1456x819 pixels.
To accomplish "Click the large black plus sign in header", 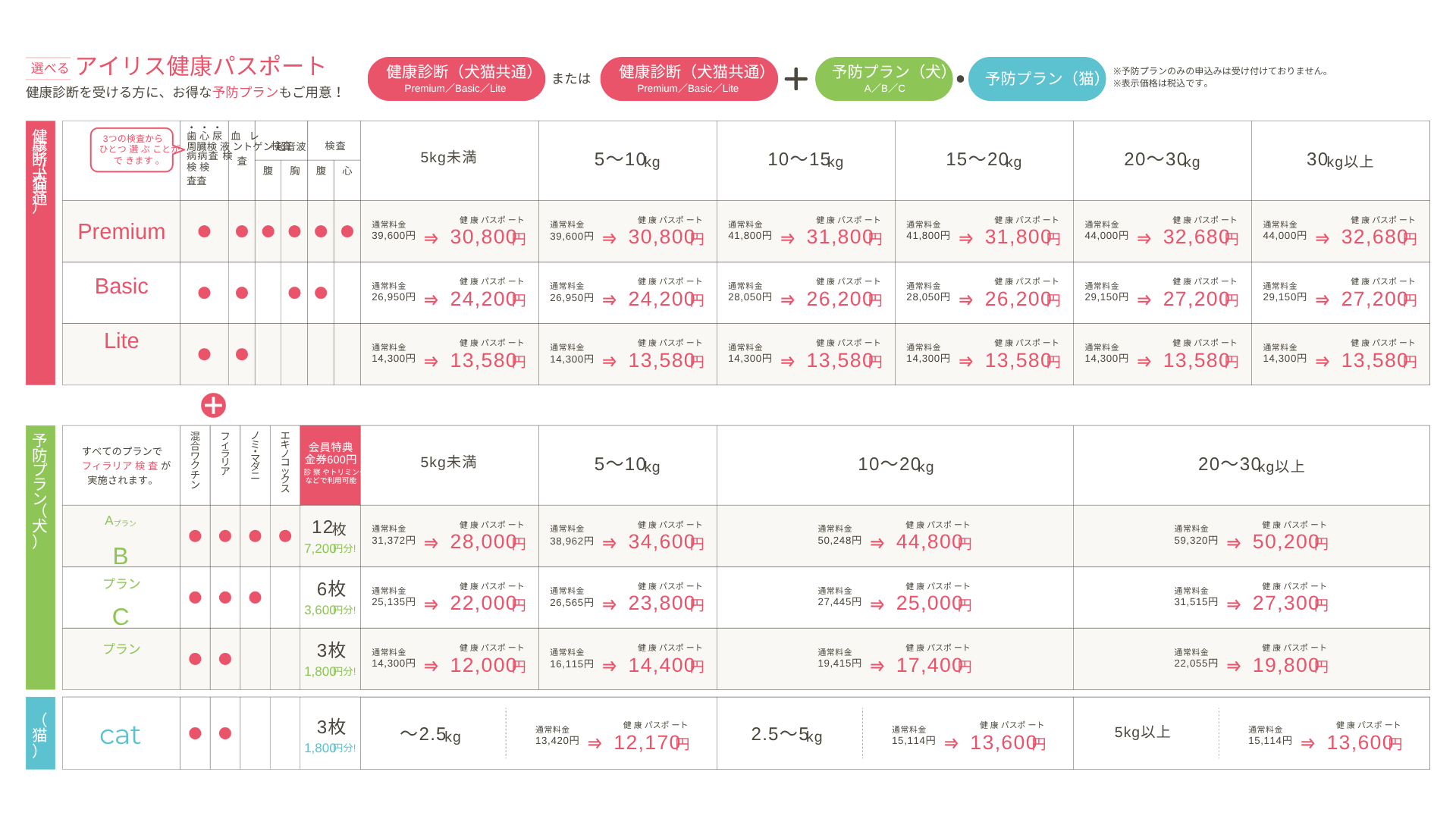I will 795,79.
